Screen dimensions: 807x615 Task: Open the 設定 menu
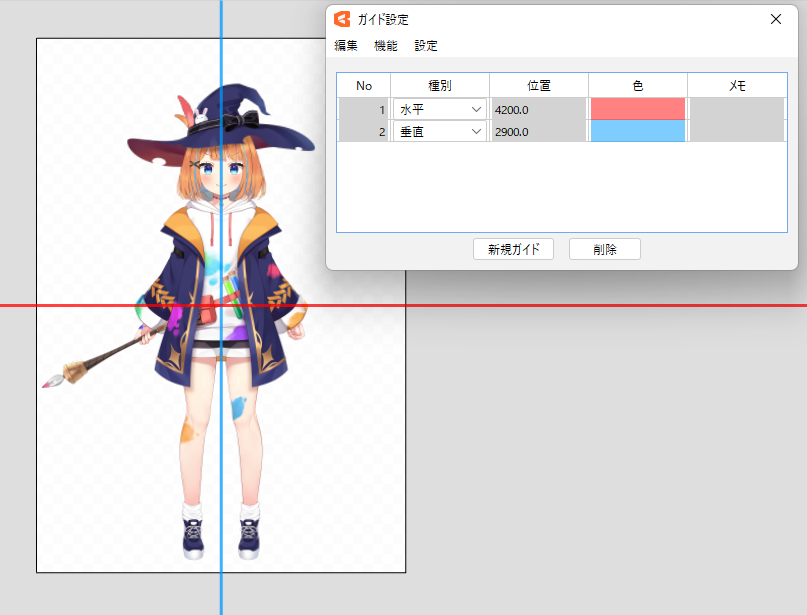coord(426,46)
